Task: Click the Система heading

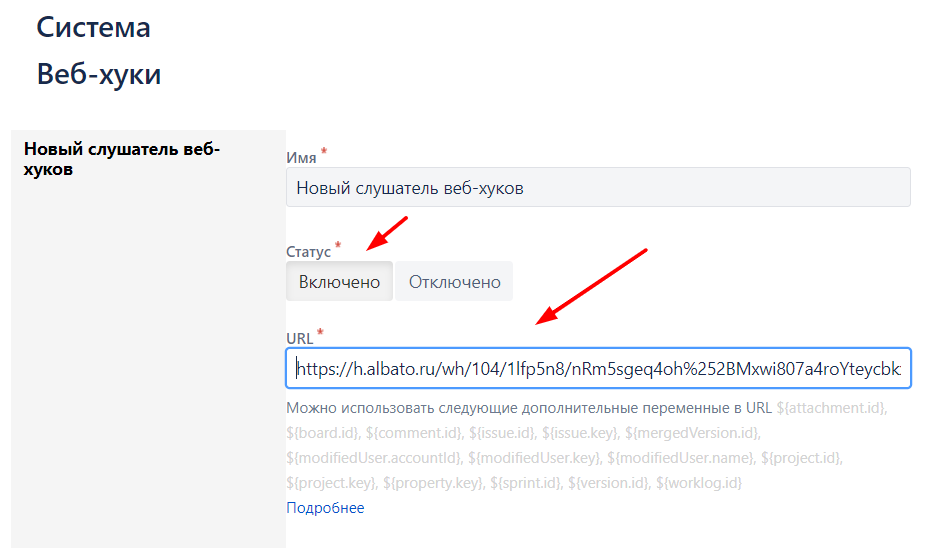Action: (93, 27)
